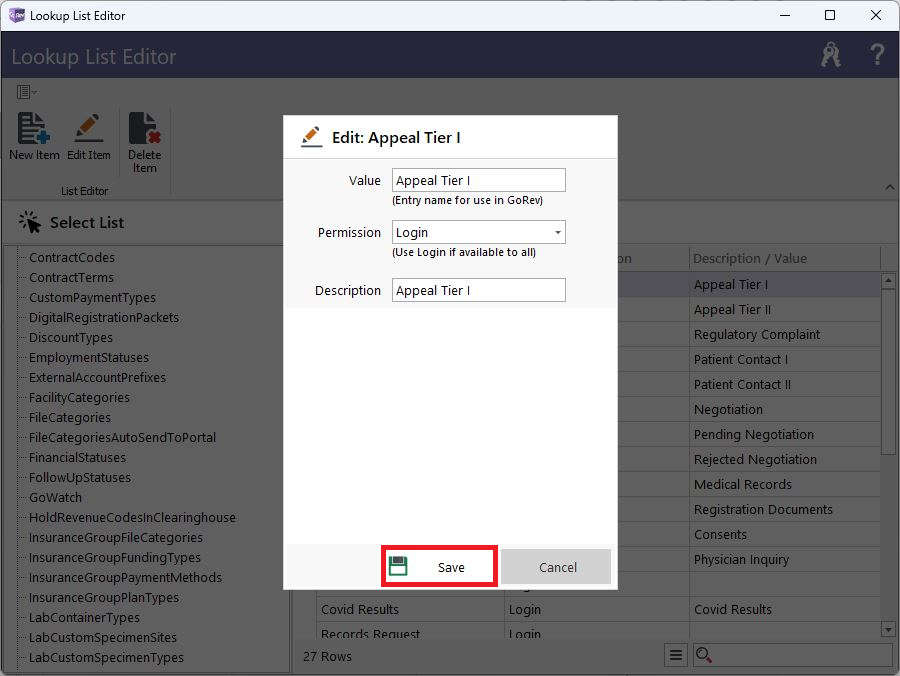Screen dimensions: 900x676
Task: Click the list layout icon above the ribbon
Action: tap(26, 92)
